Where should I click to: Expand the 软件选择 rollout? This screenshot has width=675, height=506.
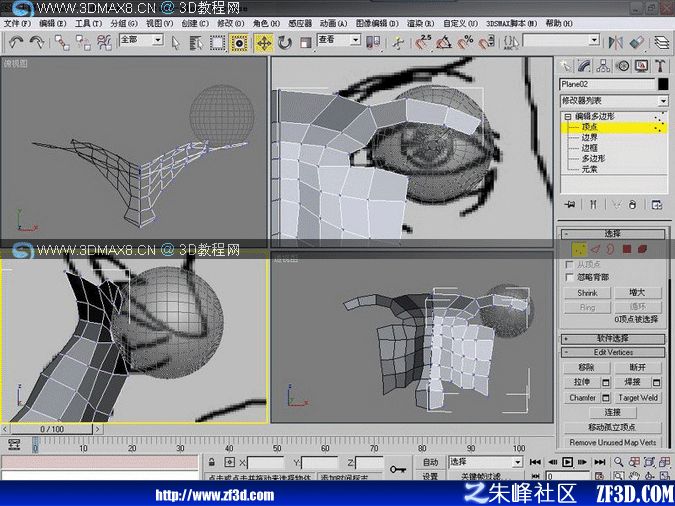(x=613, y=339)
